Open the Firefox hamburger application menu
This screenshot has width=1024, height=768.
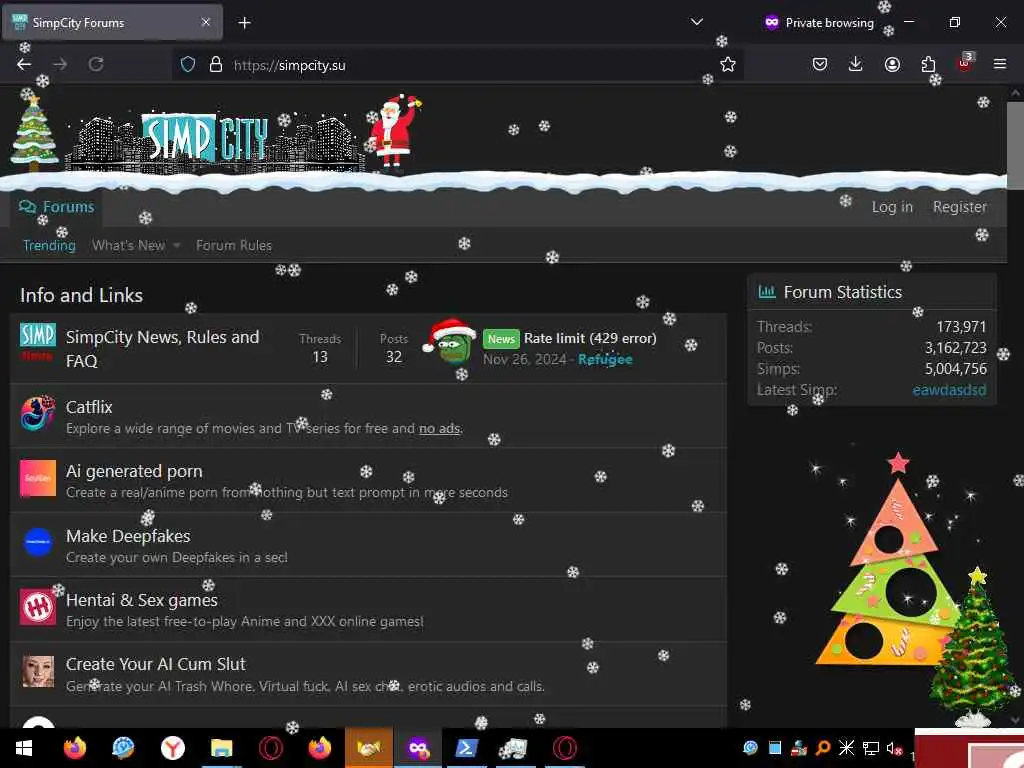[1000, 64]
